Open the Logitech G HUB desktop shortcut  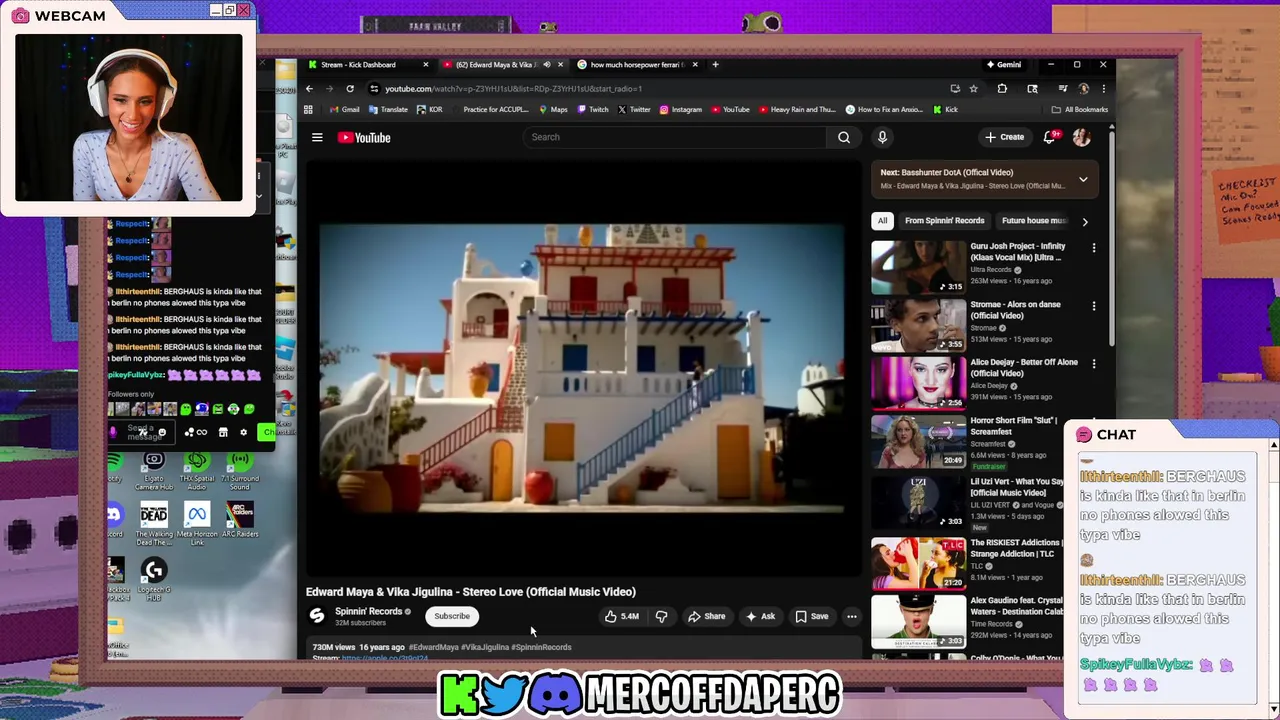tap(153, 580)
